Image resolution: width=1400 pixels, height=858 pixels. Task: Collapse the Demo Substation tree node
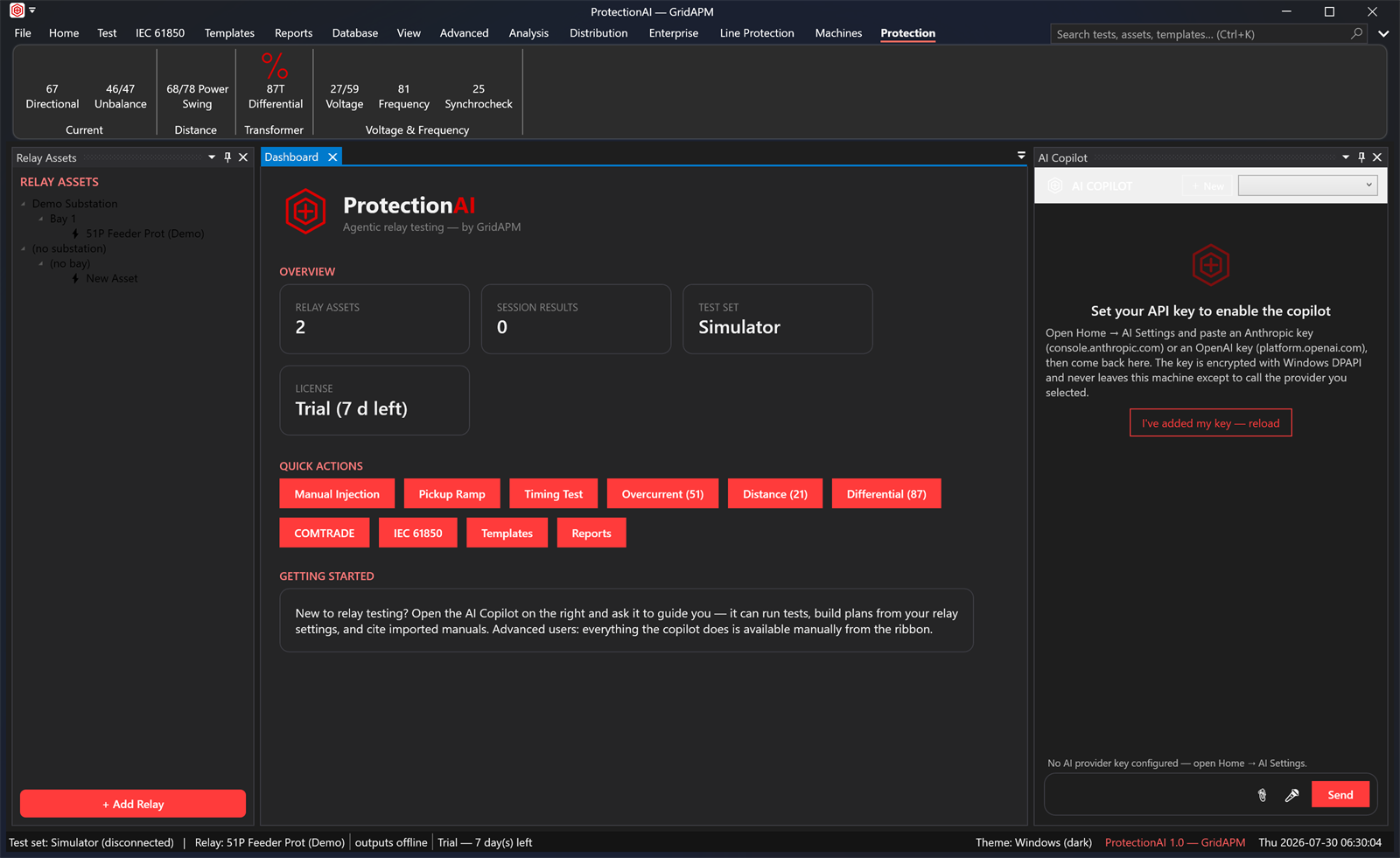tap(24, 204)
